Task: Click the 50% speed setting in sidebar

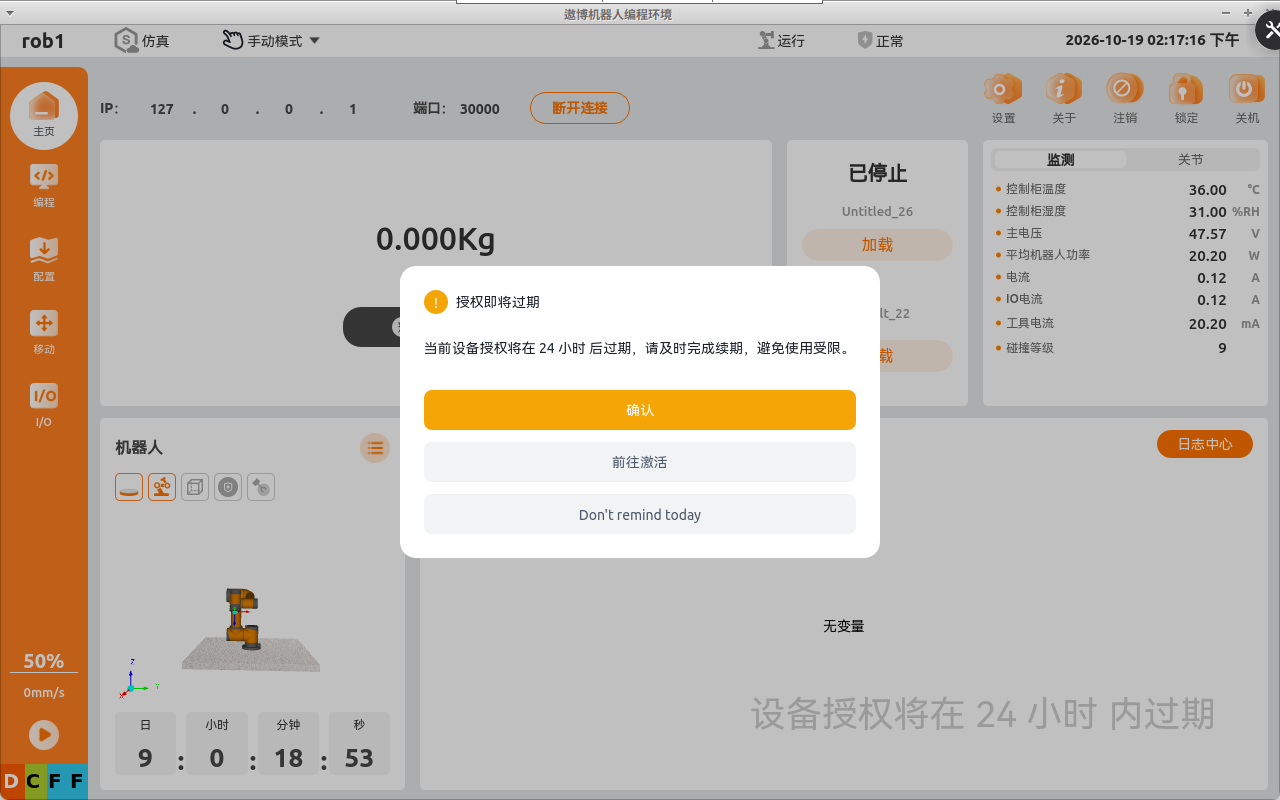Action: (x=44, y=661)
